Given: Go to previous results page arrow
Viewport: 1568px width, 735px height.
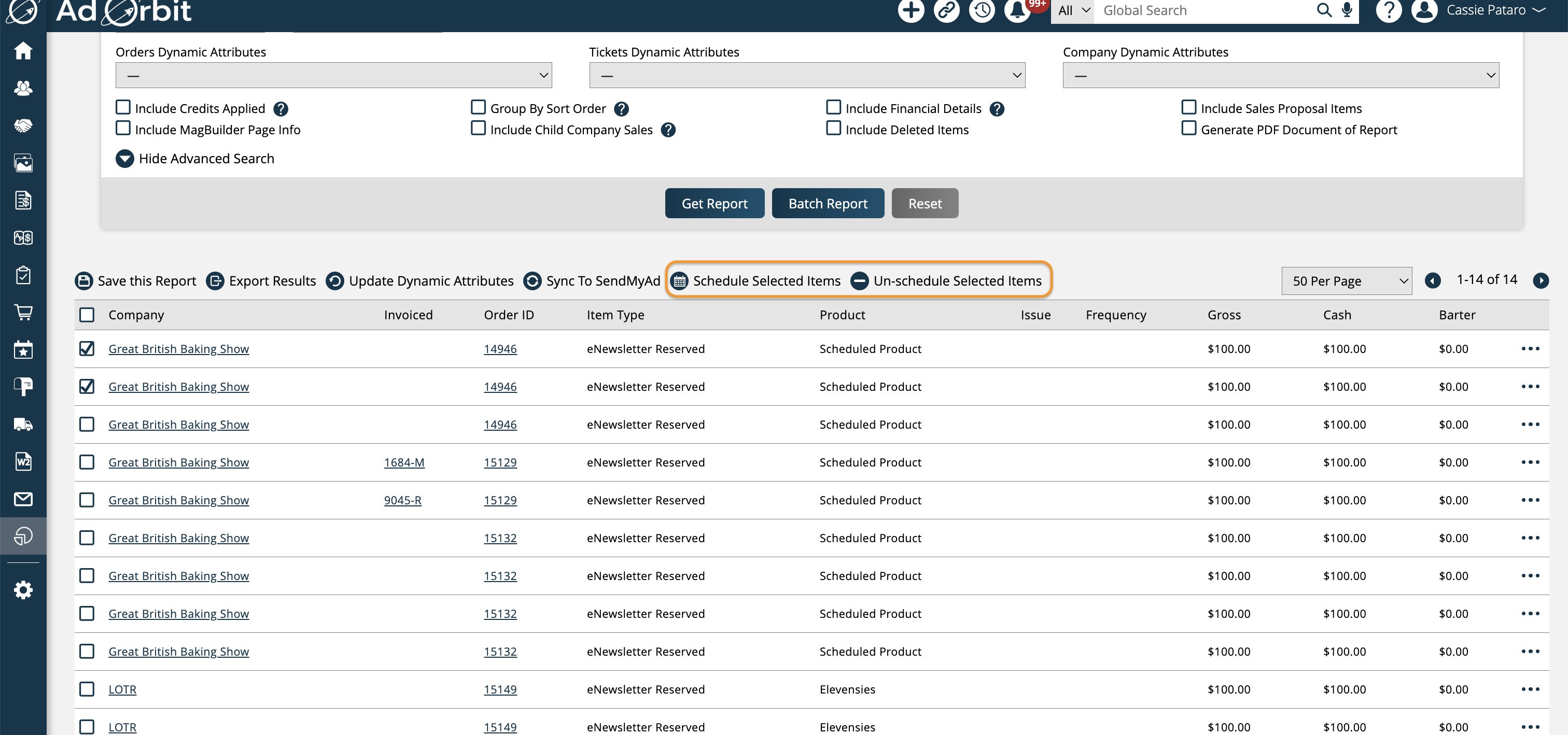Looking at the screenshot, I should pos(1432,280).
